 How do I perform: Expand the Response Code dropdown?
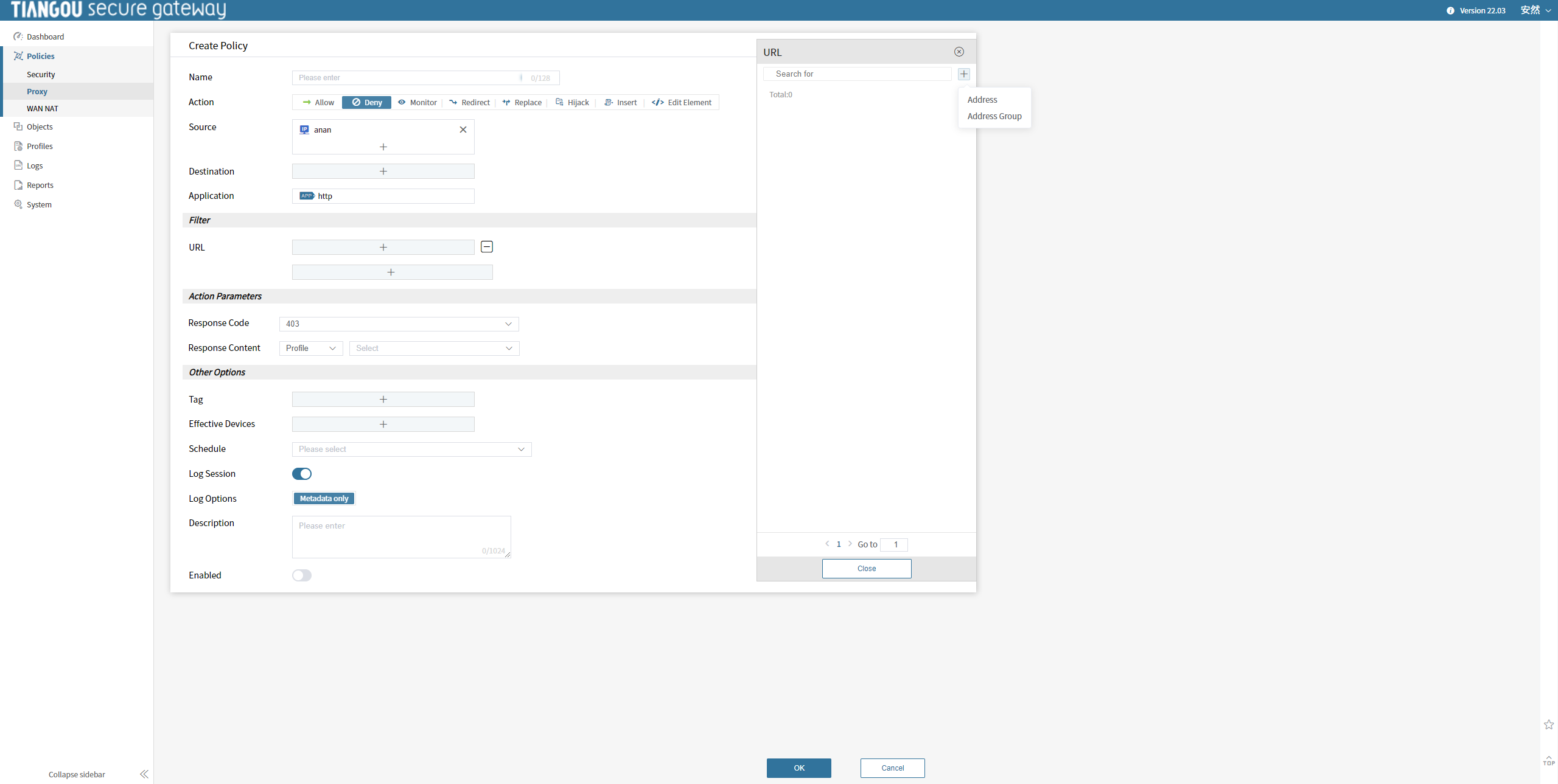coord(399,324)
